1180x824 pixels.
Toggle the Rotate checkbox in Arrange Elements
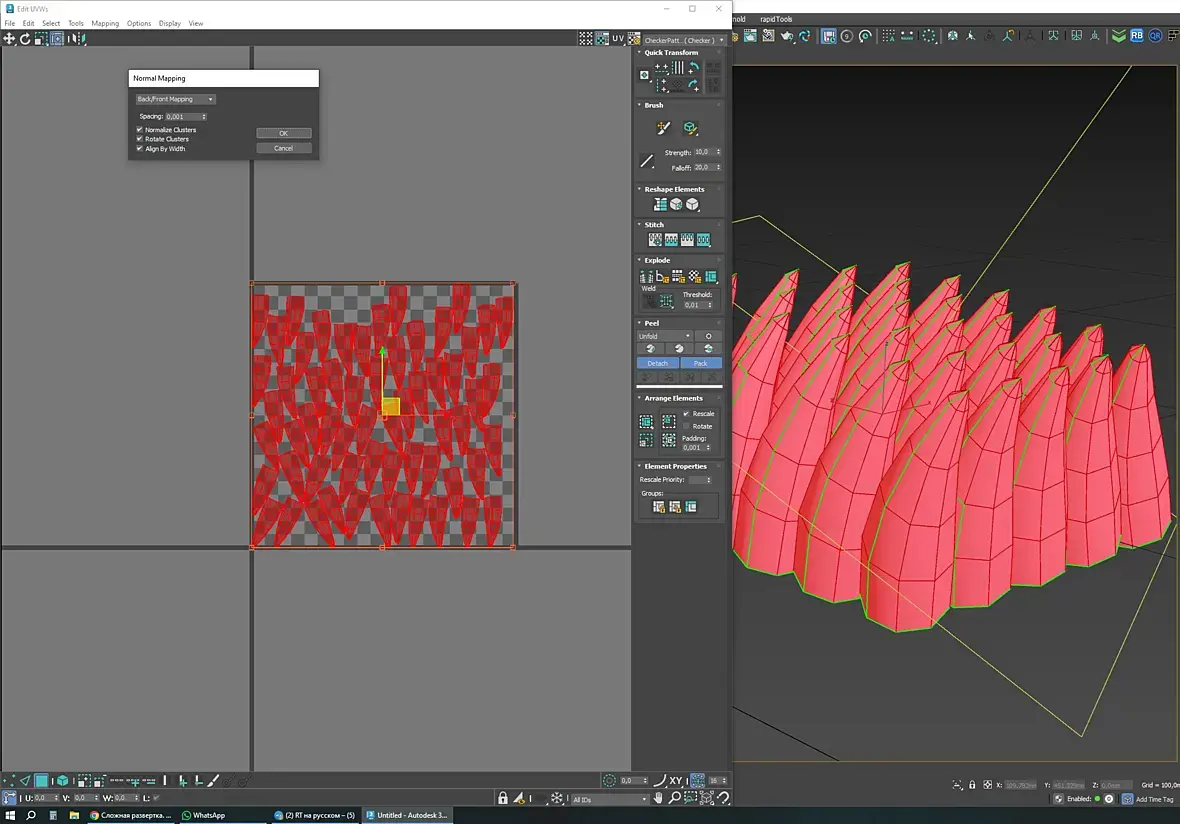click(x=686, y=426)
